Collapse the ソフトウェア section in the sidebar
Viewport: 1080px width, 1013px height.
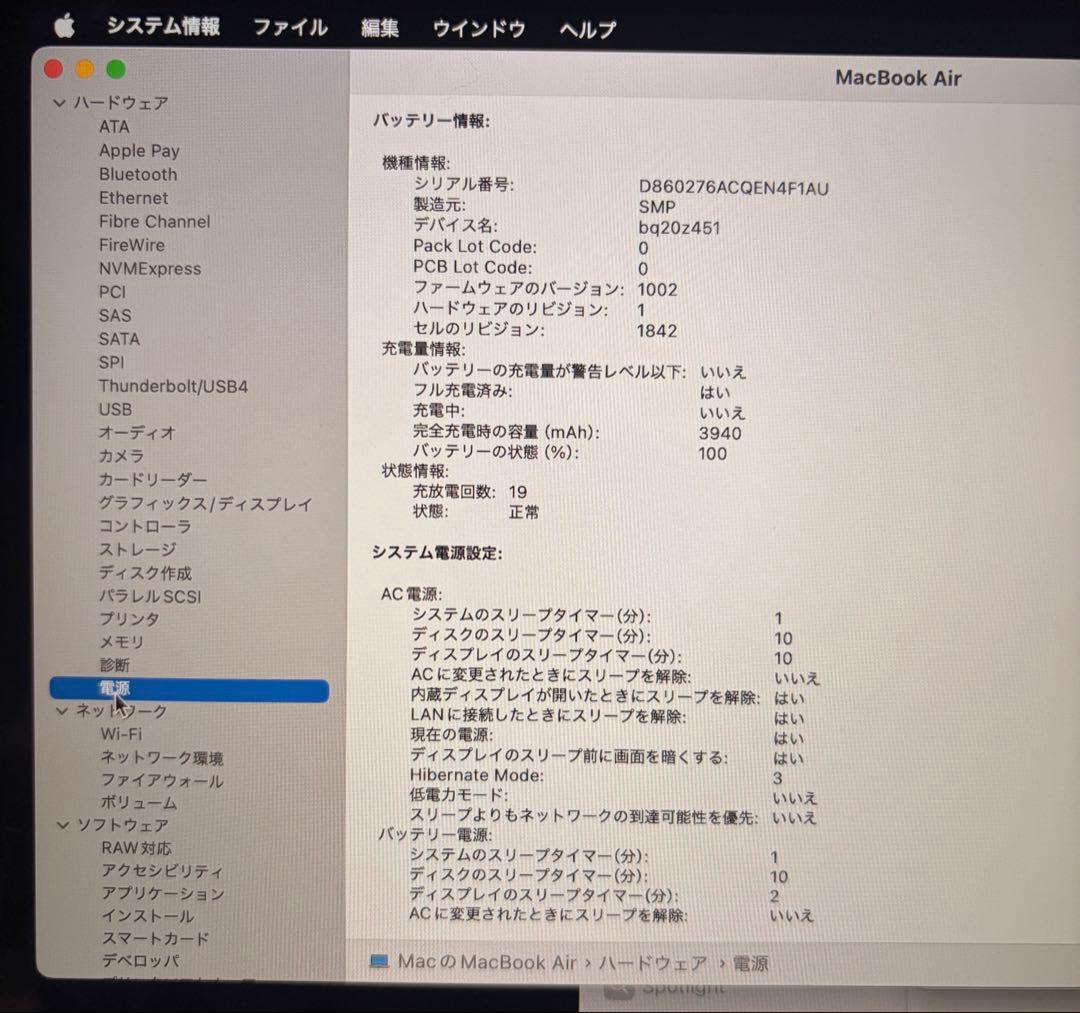[61, 824]
